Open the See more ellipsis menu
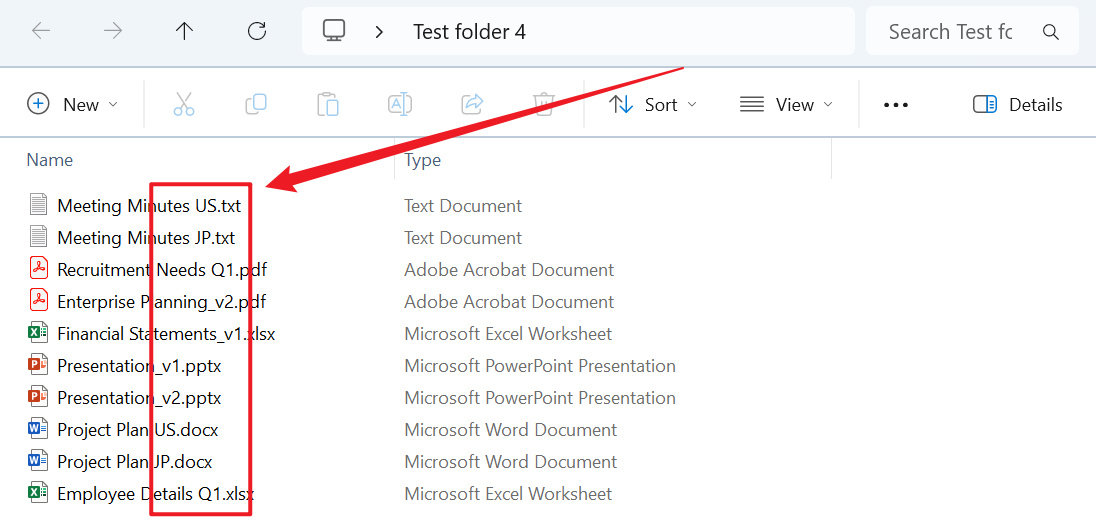Image resolution: width=1096 pixels, height=532 pixels. pyautogui.click(x=896, y=104)
